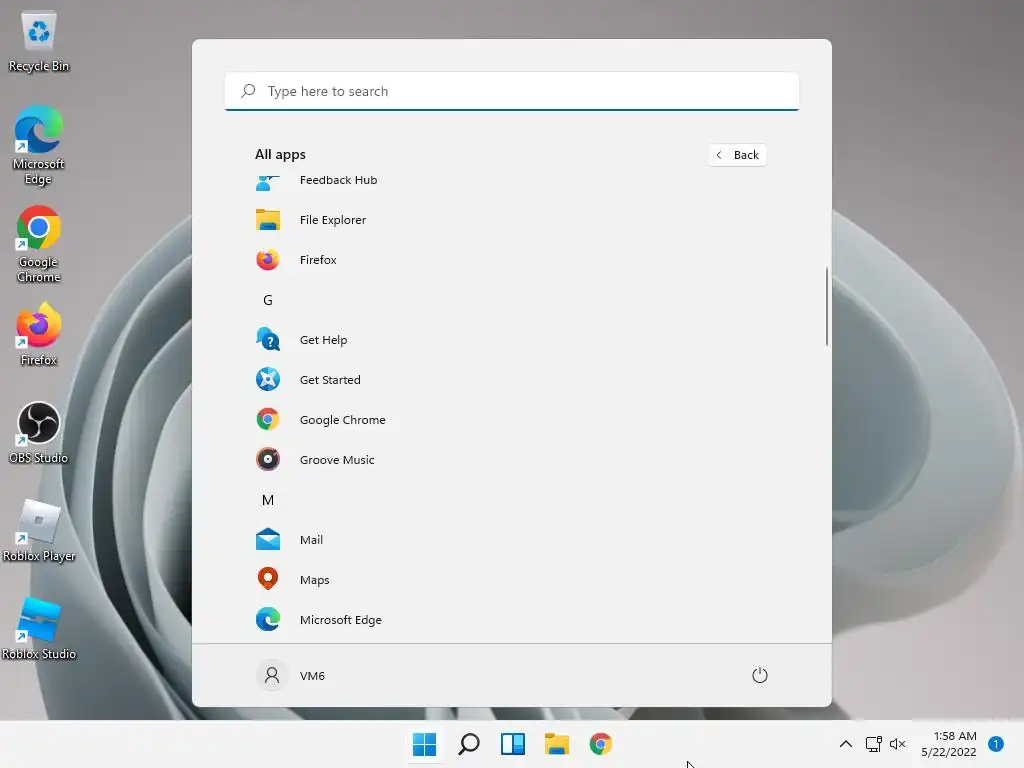Open File Explorer from the taskbar
1024x768 pixels.
point(557,744)
